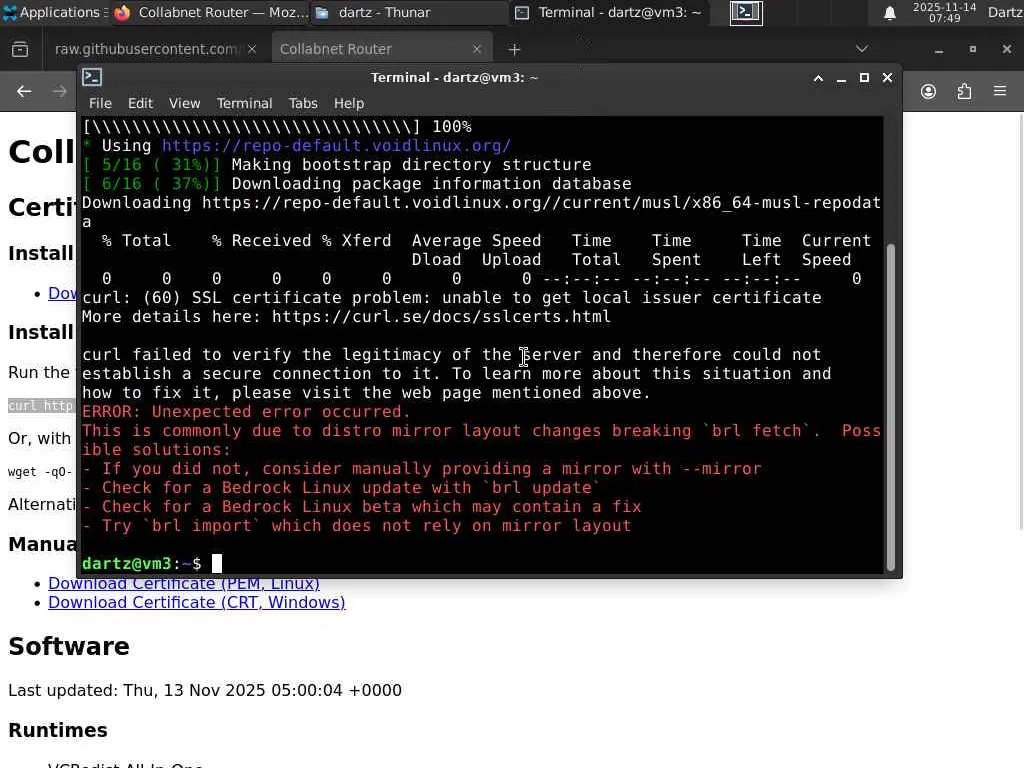This screenshot has width=1024, height=768.
Task: Open the Terminal menu in menubar
Action: tap(244, 103)
